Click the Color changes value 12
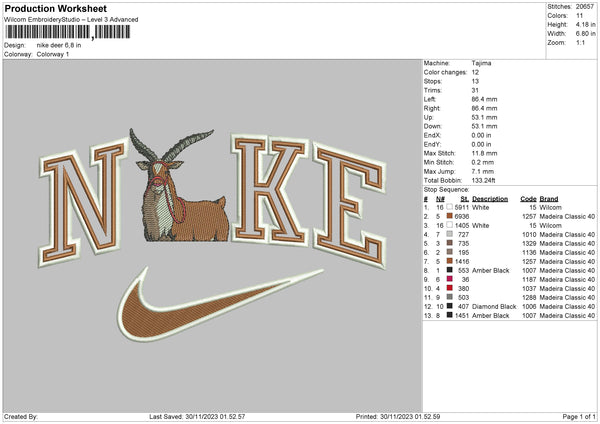 475,72
